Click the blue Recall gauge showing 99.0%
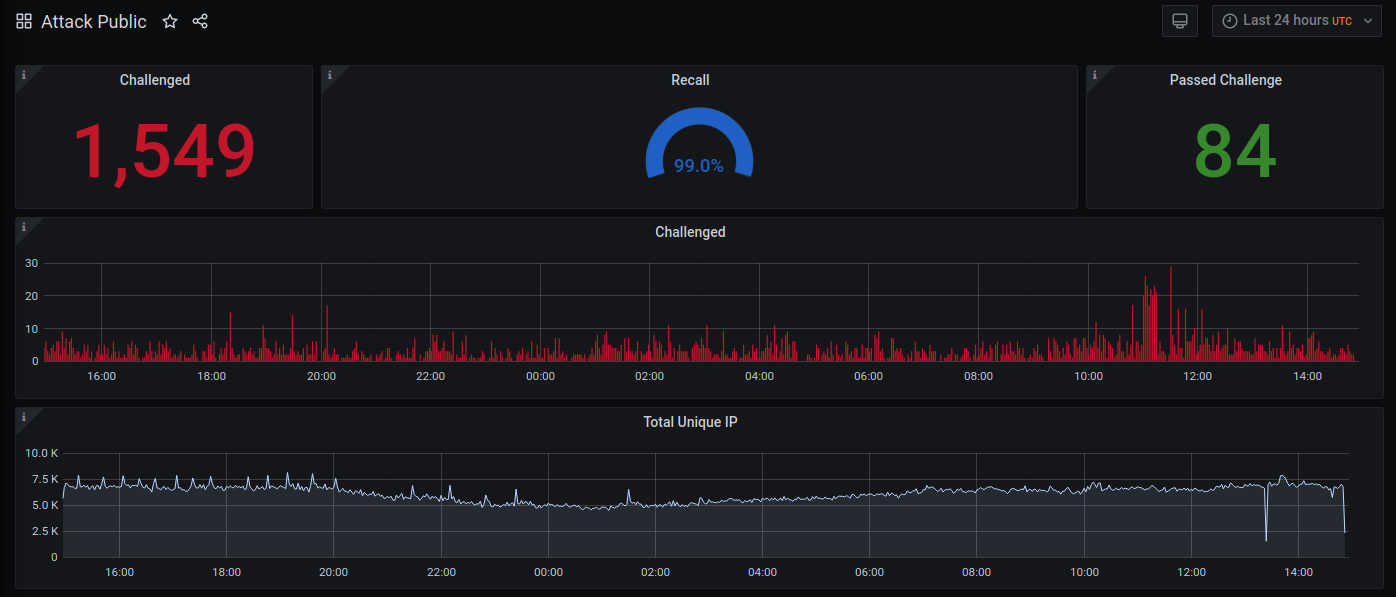This screenshot has width=1396, height=597. click(698, 146)
